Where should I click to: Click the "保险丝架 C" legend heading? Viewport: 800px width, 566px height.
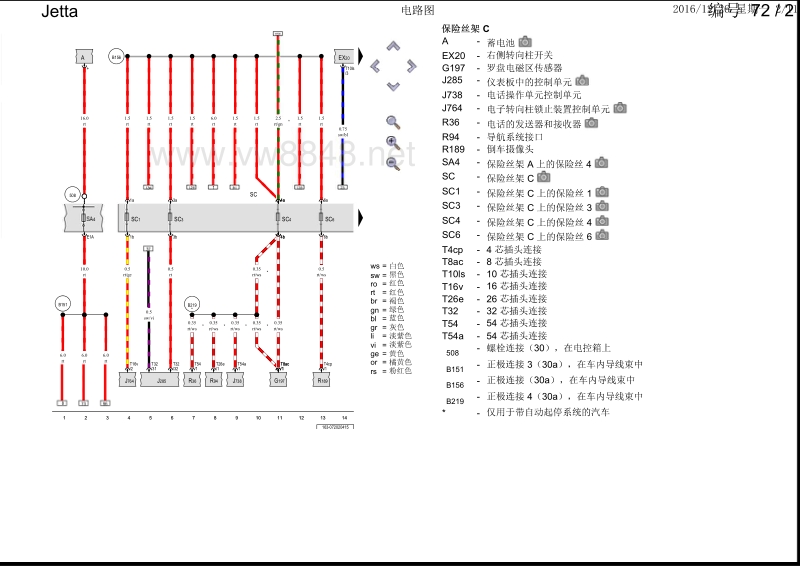click(465, 29)
